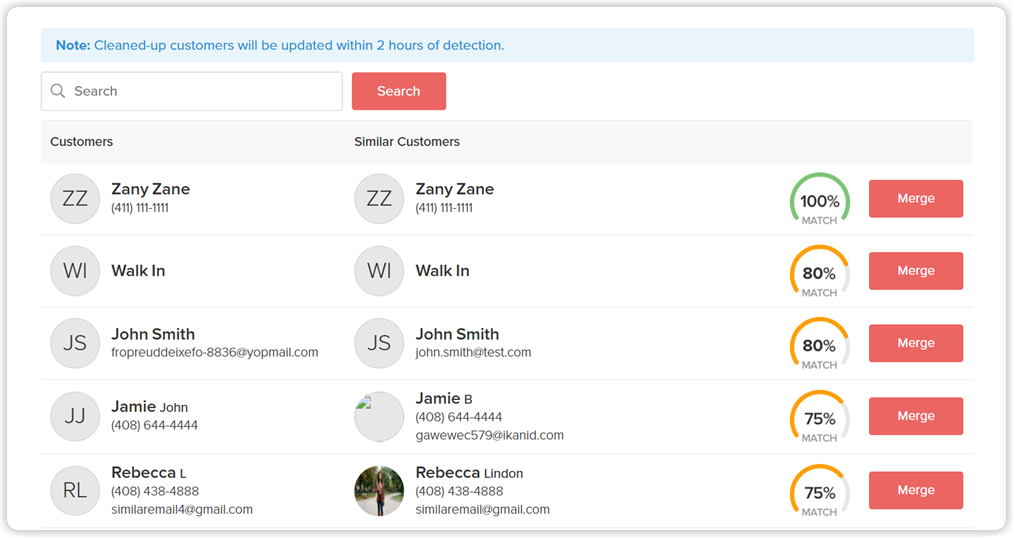The image size is (1014, 538).
Task: Click phone (408) 438-4888 under Rebecca Lindon
Action: (x=459, y=491)
